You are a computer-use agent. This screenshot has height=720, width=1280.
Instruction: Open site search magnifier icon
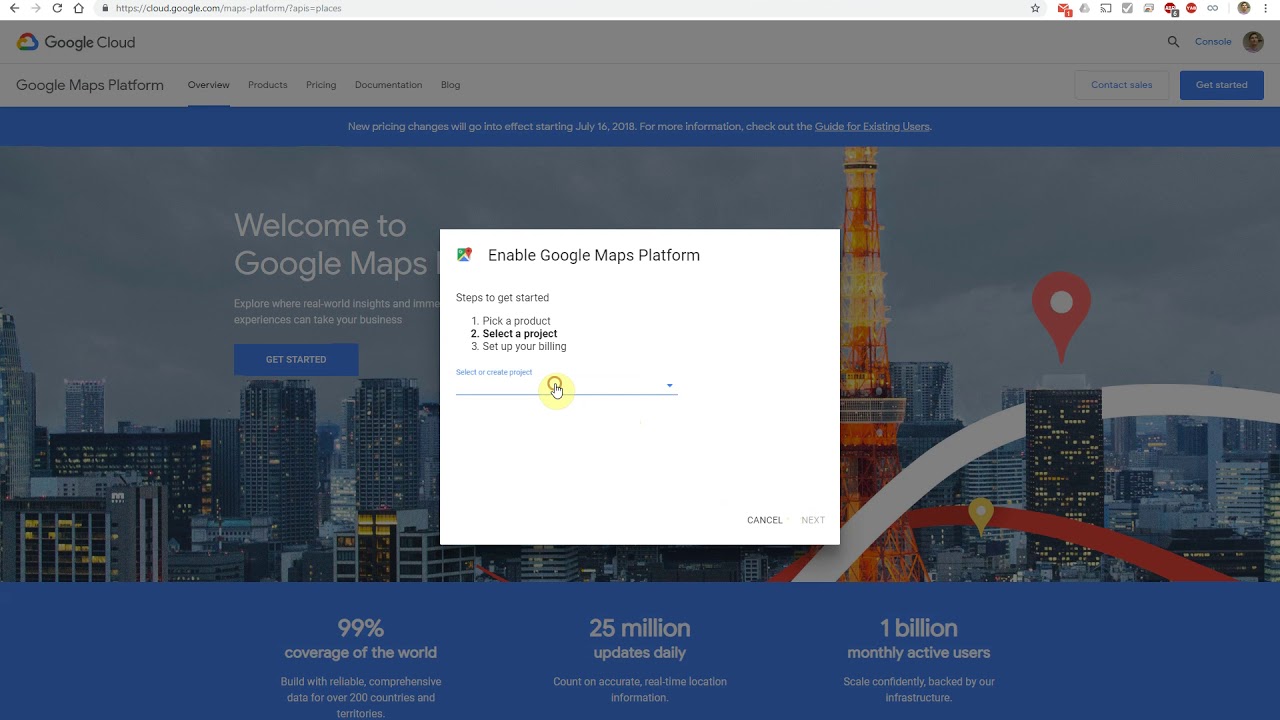click(1173, 42)
